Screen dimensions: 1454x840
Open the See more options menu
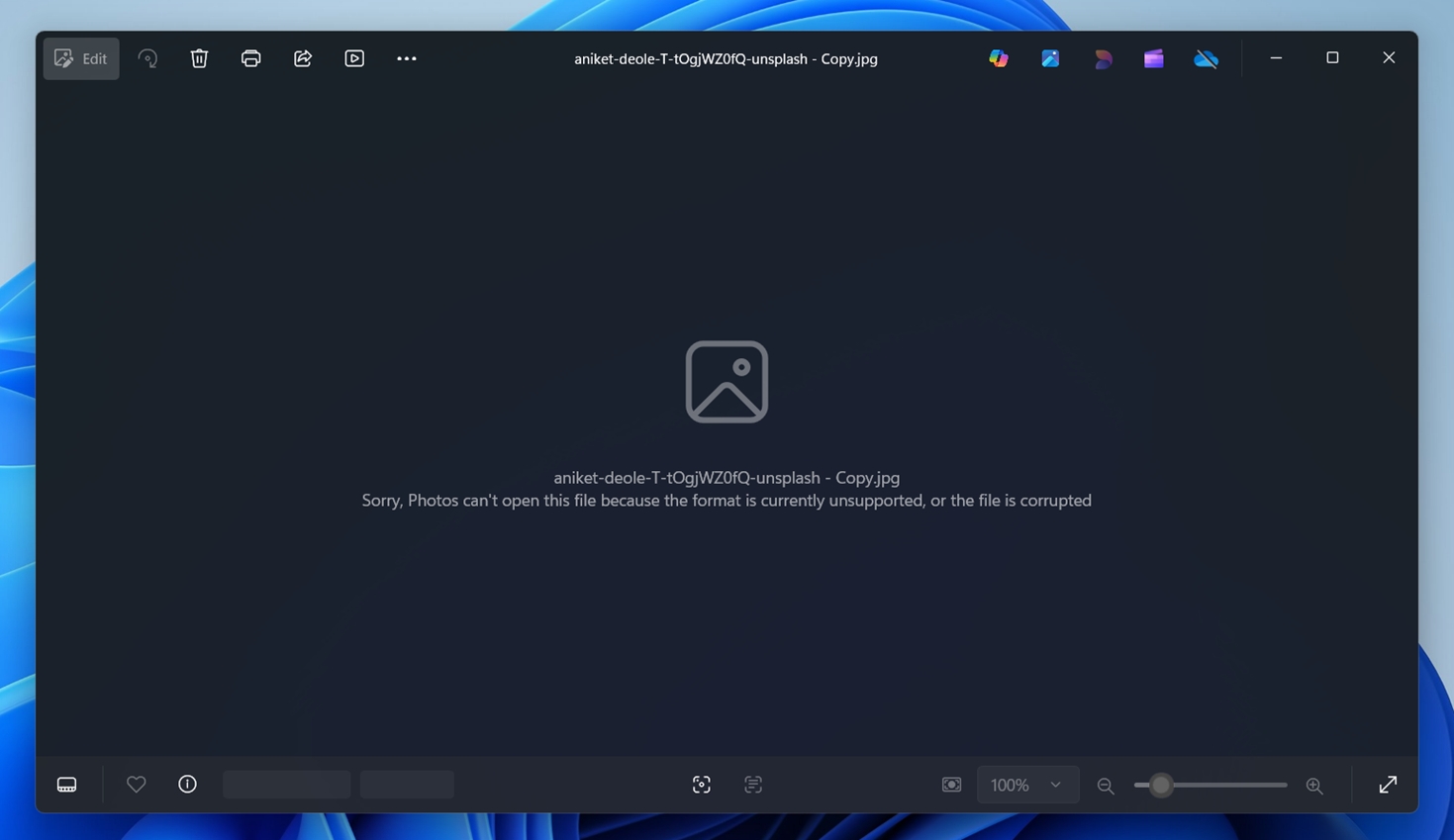click(406, 58)
